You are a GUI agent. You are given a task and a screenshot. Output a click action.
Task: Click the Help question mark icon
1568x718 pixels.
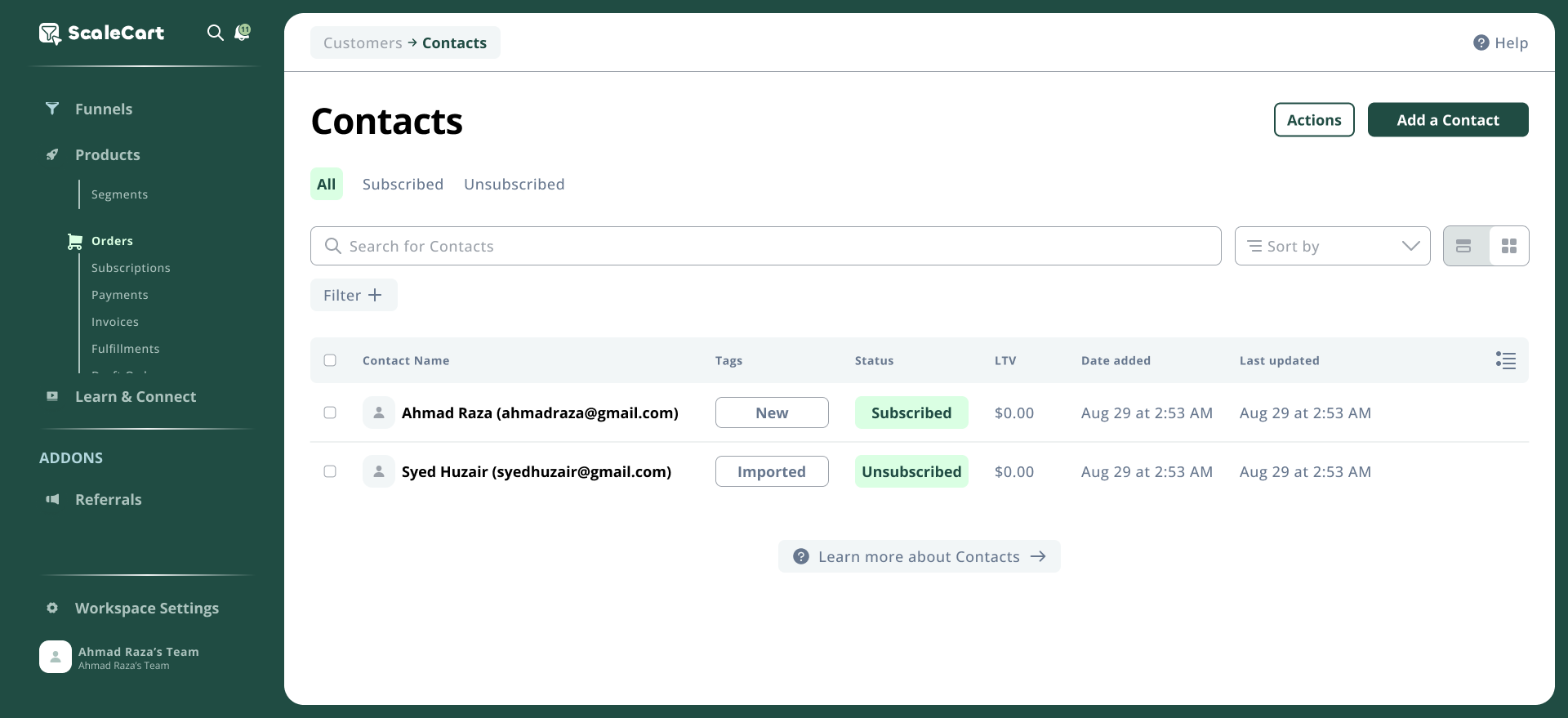point(1481,43)
